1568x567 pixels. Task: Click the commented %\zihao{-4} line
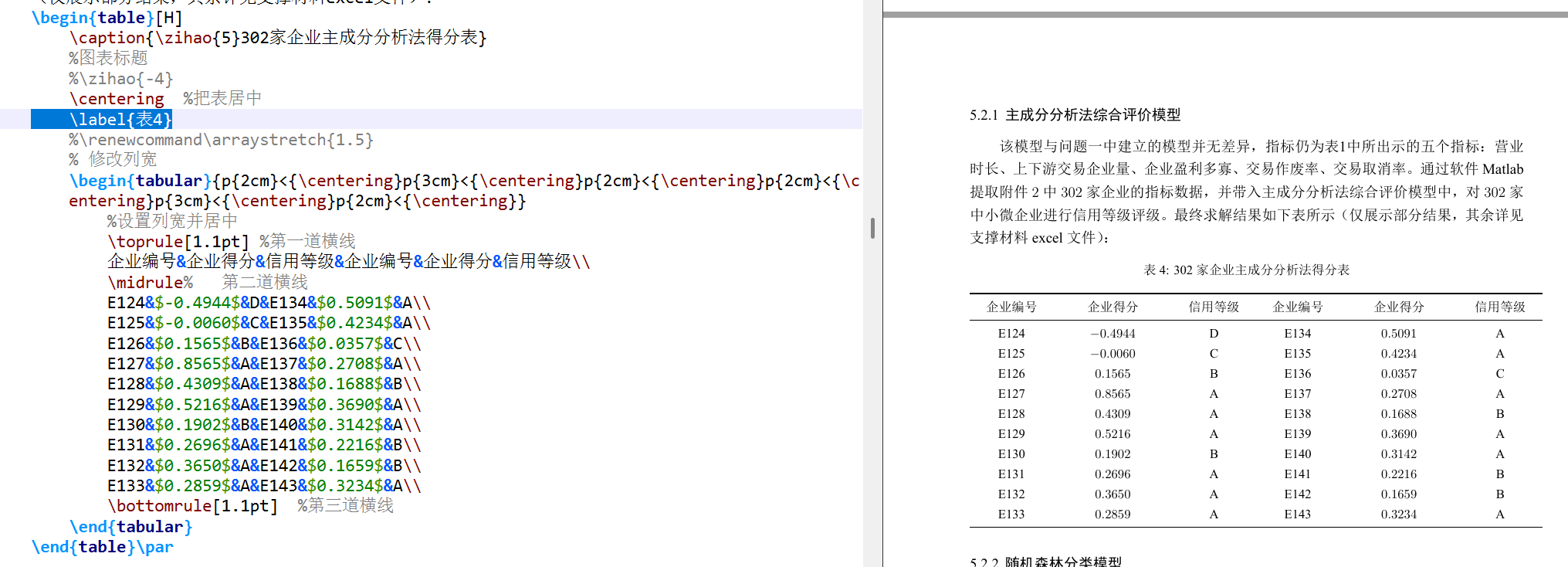[x=121, y=78]
